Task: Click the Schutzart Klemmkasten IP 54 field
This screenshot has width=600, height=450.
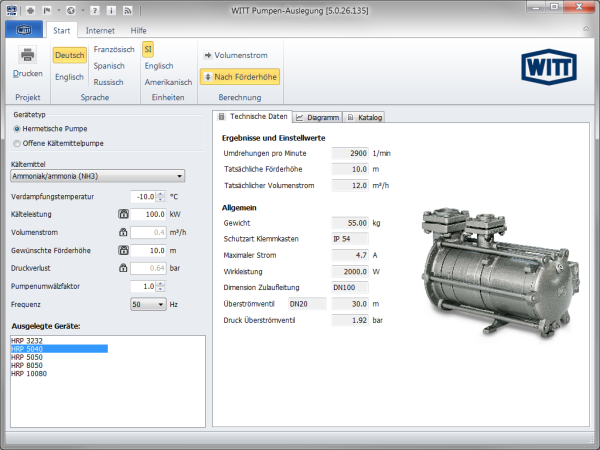Action: point(350,239)
